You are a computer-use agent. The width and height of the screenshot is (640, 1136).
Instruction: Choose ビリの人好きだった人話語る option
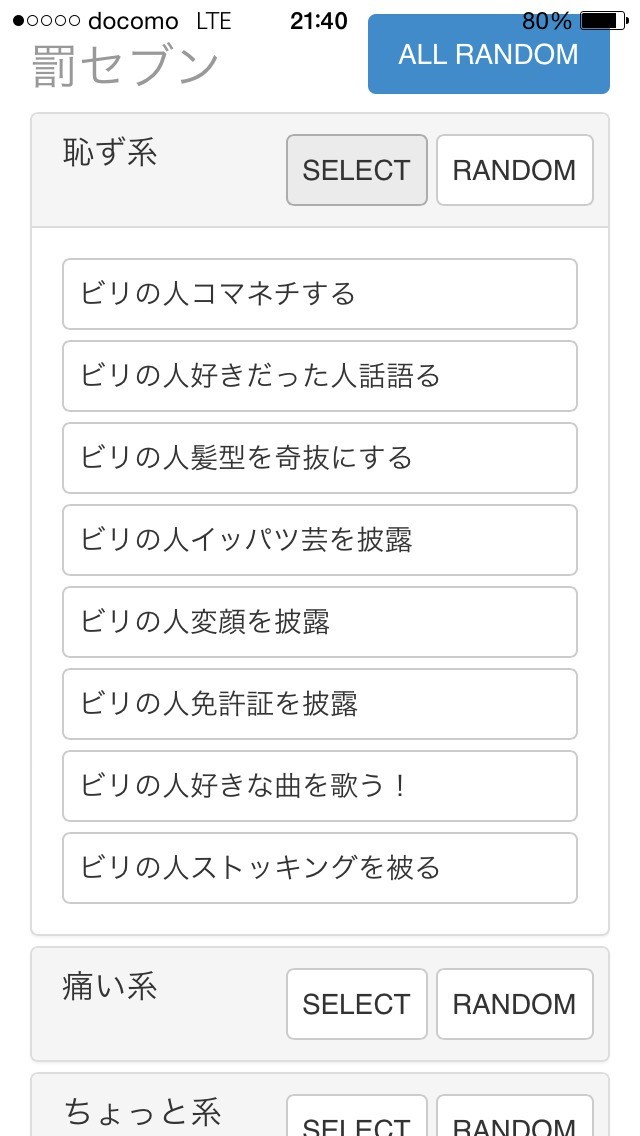pos(320,376)
